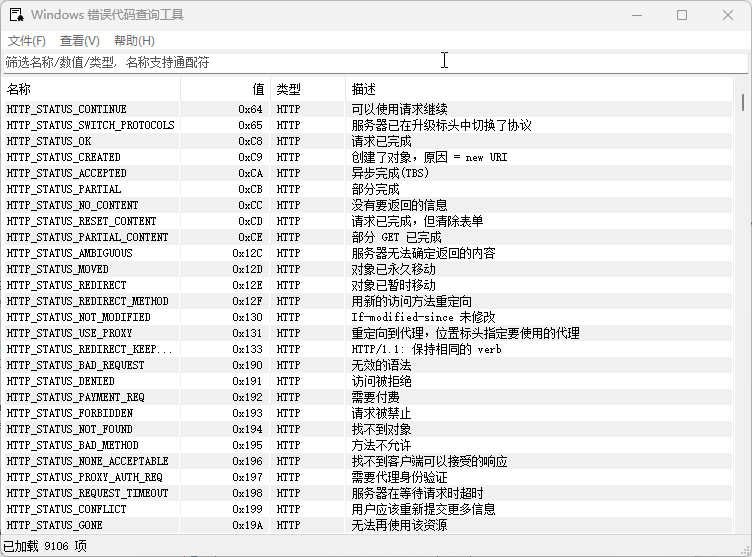This screenshot has width=752, height=557.
Task: Select the HTTP_STATUS_BAD_REQUEST entry
Action: click(x=368, y=365)
